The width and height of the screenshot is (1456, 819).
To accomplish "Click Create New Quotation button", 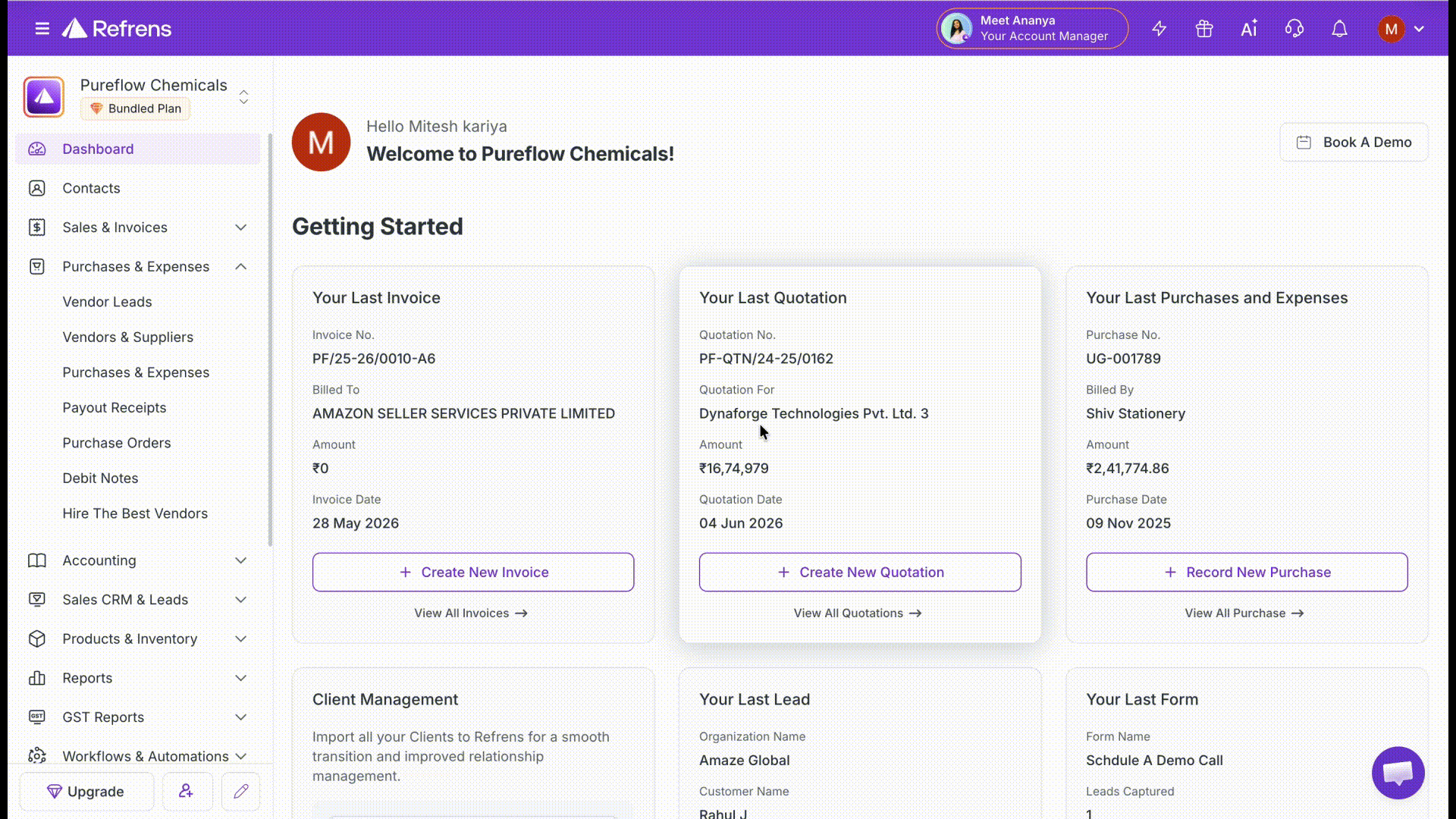I will tap(860, 572).
